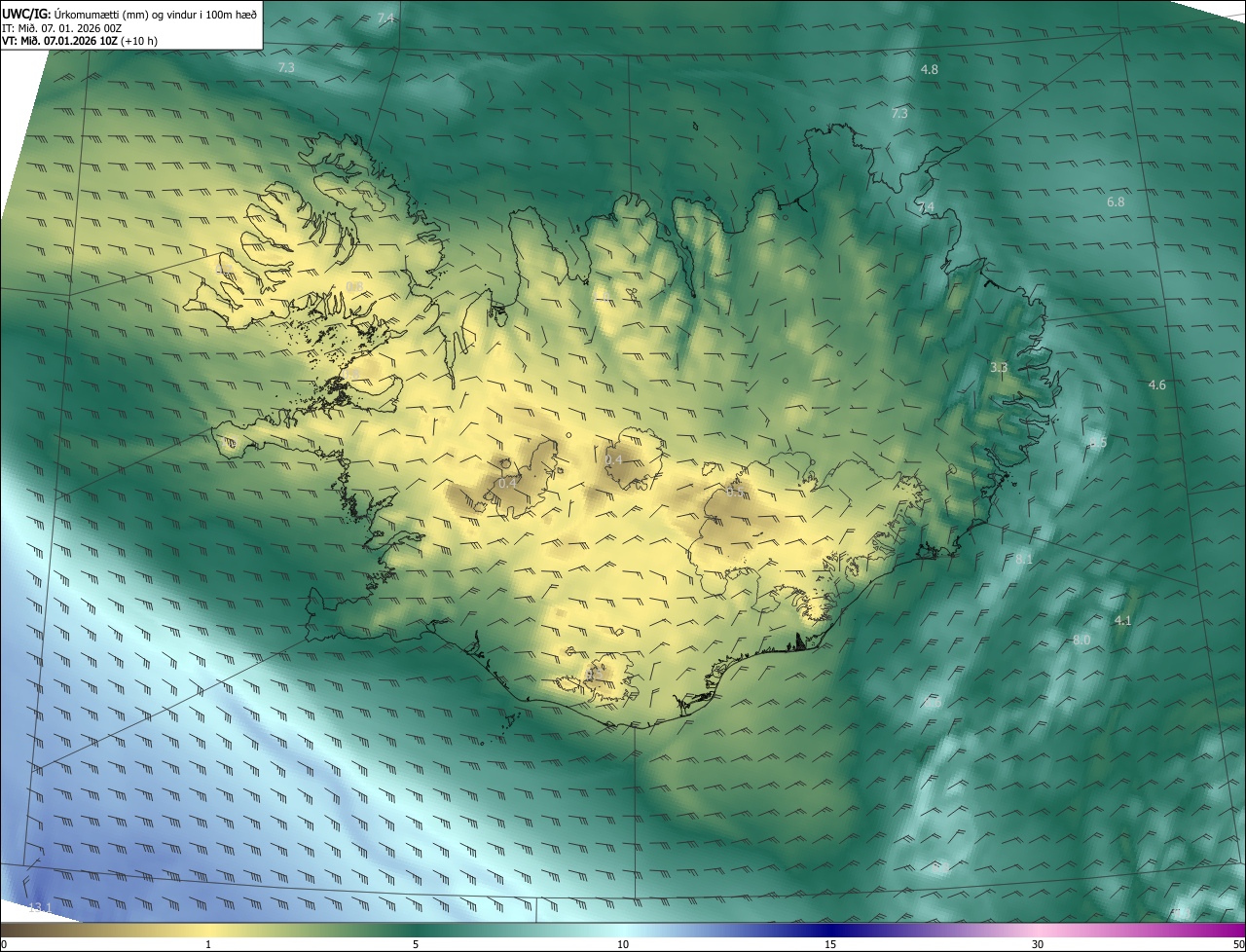Image resolution: width=1246 pixels, height=952 pixels.
Task: Click the 8.5 value label on map
Action: (1098, 443)
